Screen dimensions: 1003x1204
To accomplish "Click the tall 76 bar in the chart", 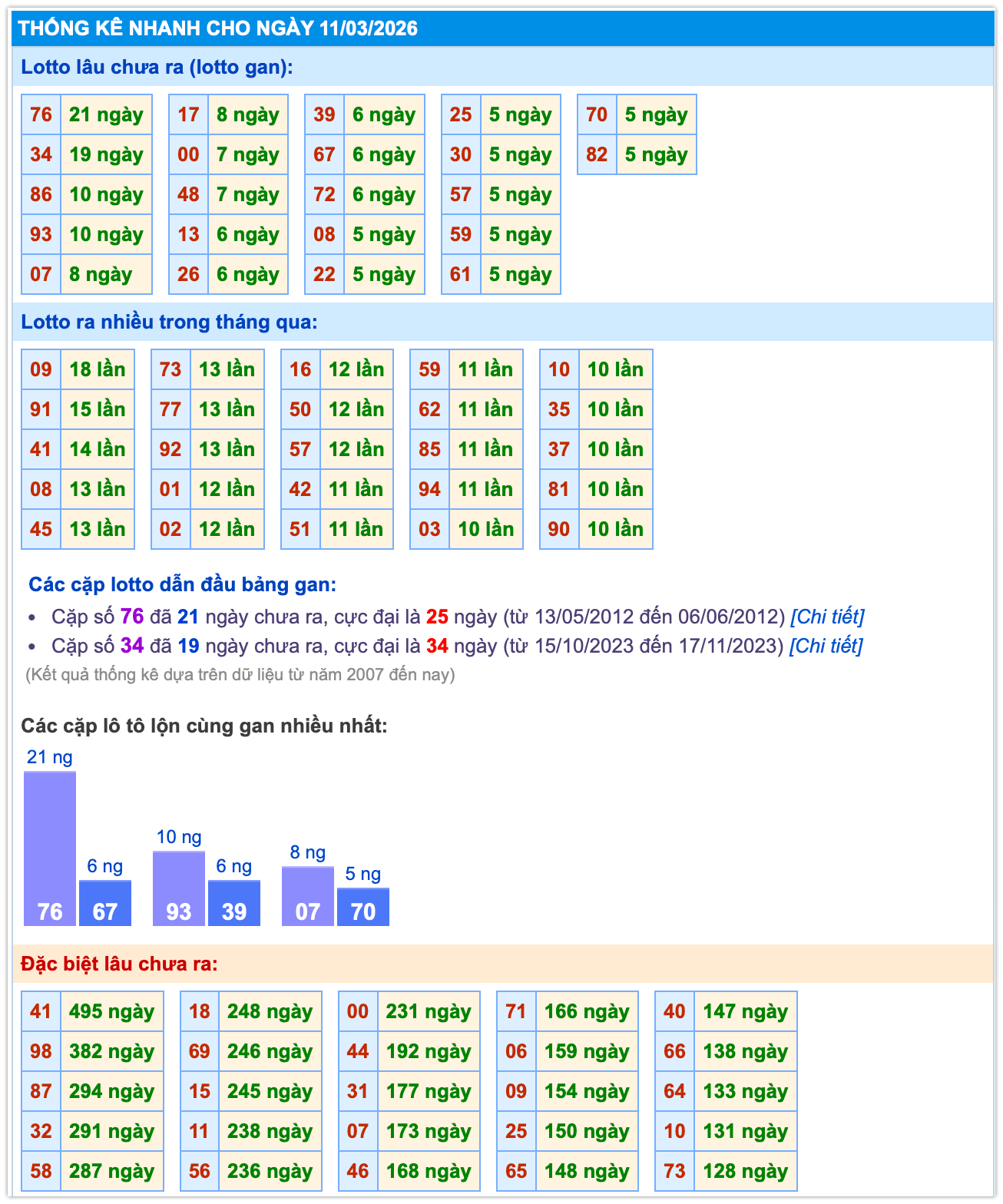I will tap(50, 848).
